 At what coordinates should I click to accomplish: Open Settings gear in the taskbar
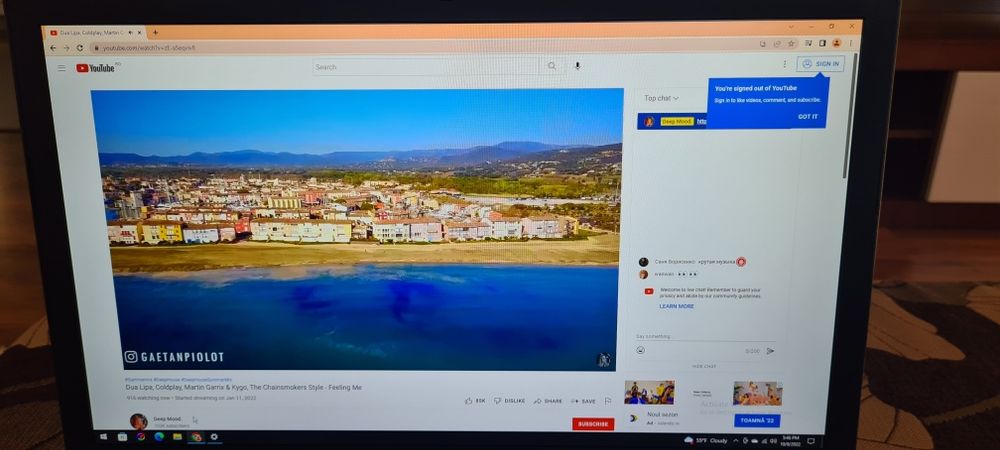(x=214, y=437)
